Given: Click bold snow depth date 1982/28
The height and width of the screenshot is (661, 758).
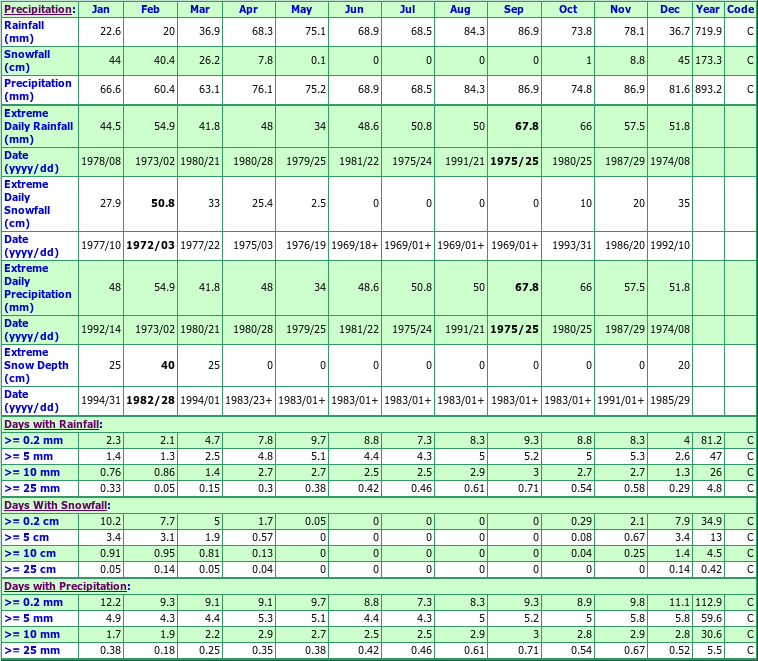Looking at the screenshot, I should pos(150,400).
